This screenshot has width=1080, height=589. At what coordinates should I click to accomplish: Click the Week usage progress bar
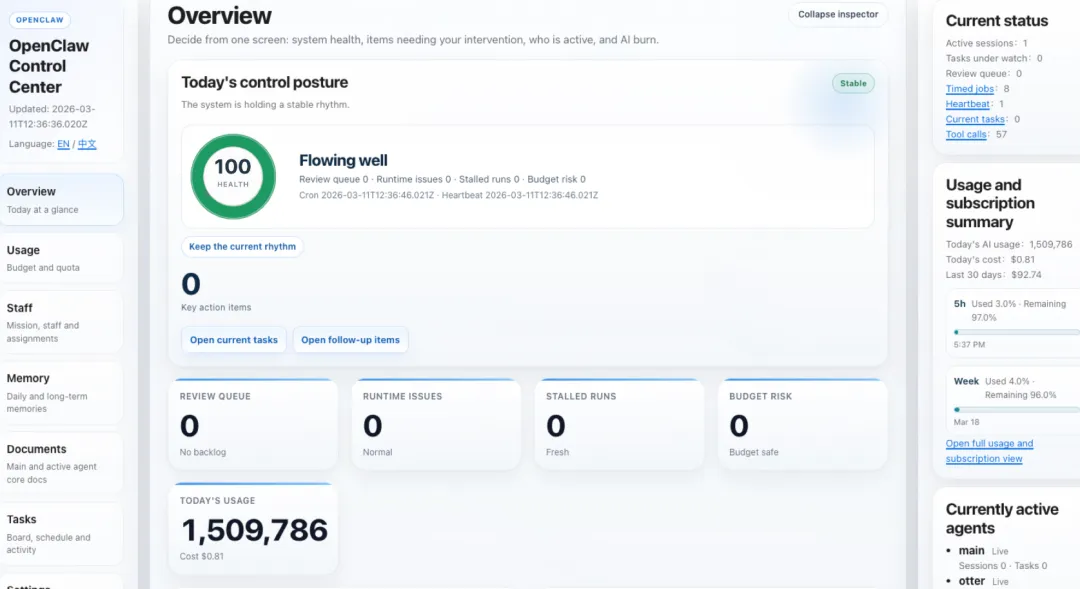pyautogui.click(x=1017, y=409)
